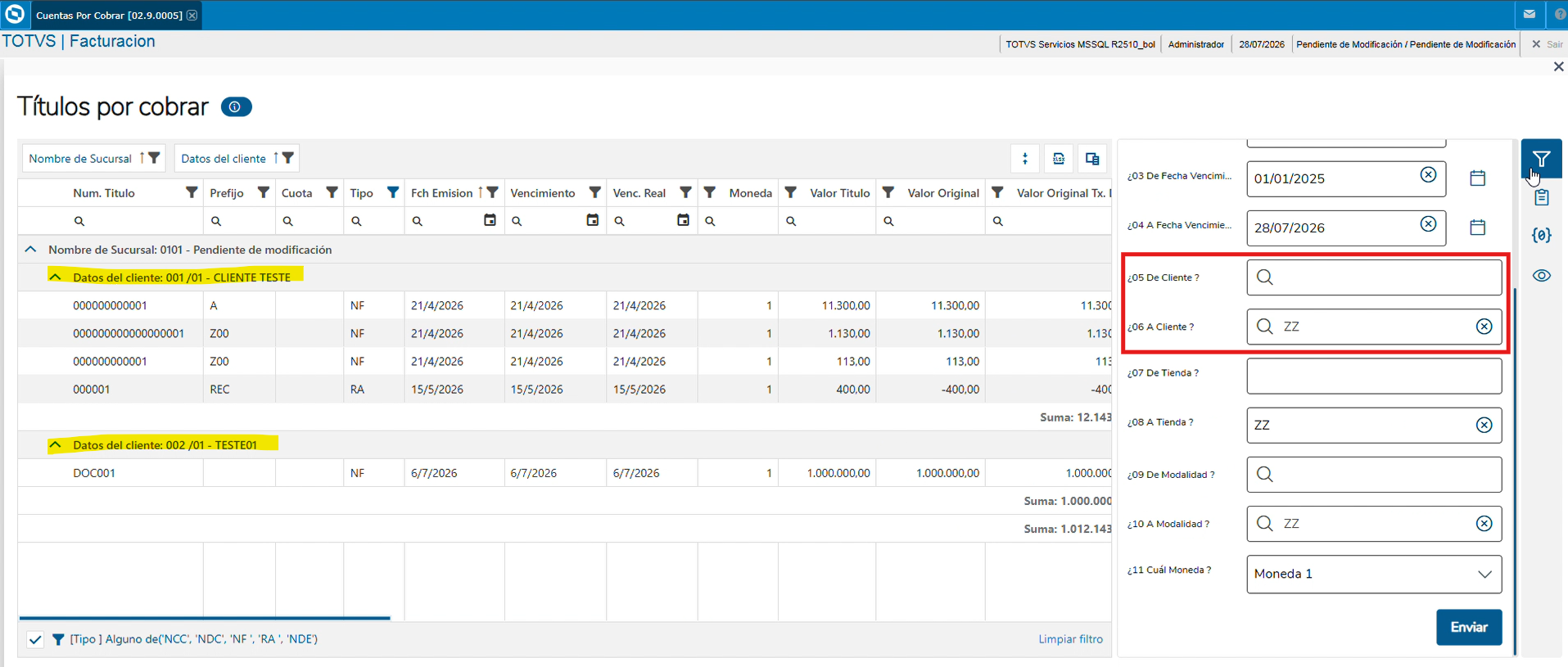The height and width of the screenshot is (667, 1568).
Task: Click the Limpiar filtro link
Action: pos(1070,639)
